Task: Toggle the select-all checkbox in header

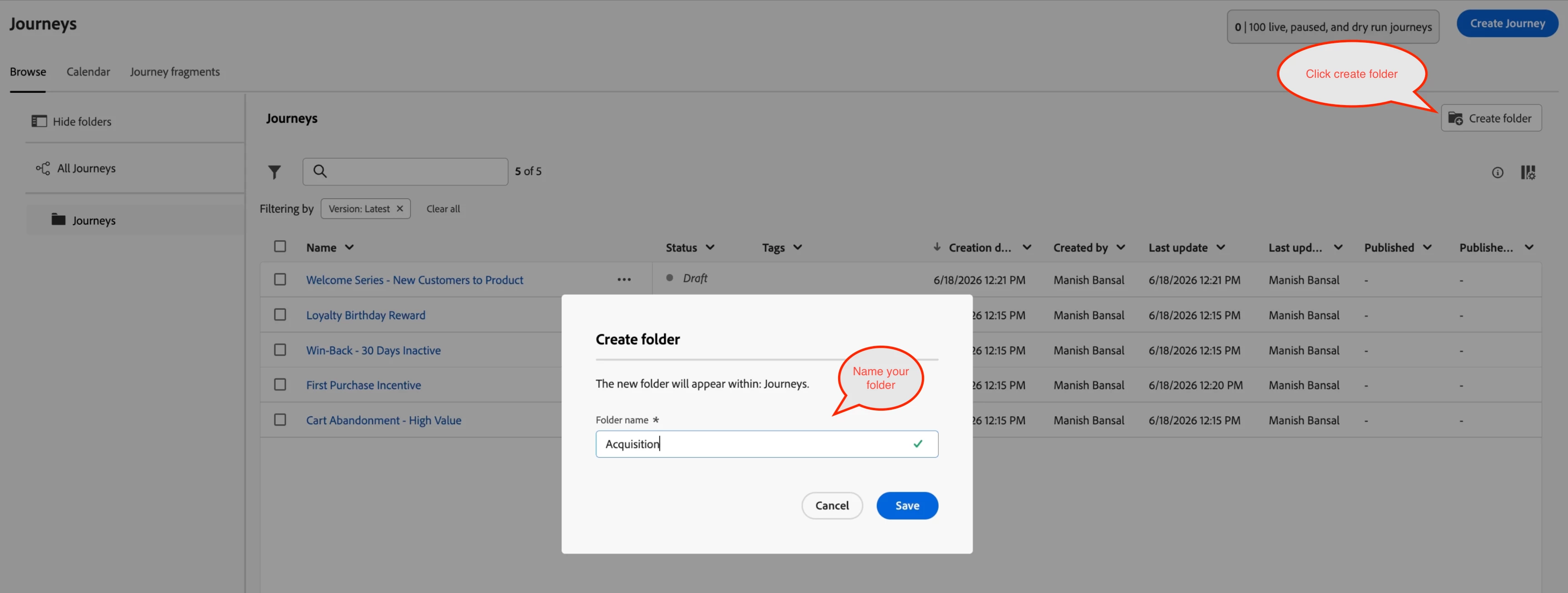Action: pos(280,246)
